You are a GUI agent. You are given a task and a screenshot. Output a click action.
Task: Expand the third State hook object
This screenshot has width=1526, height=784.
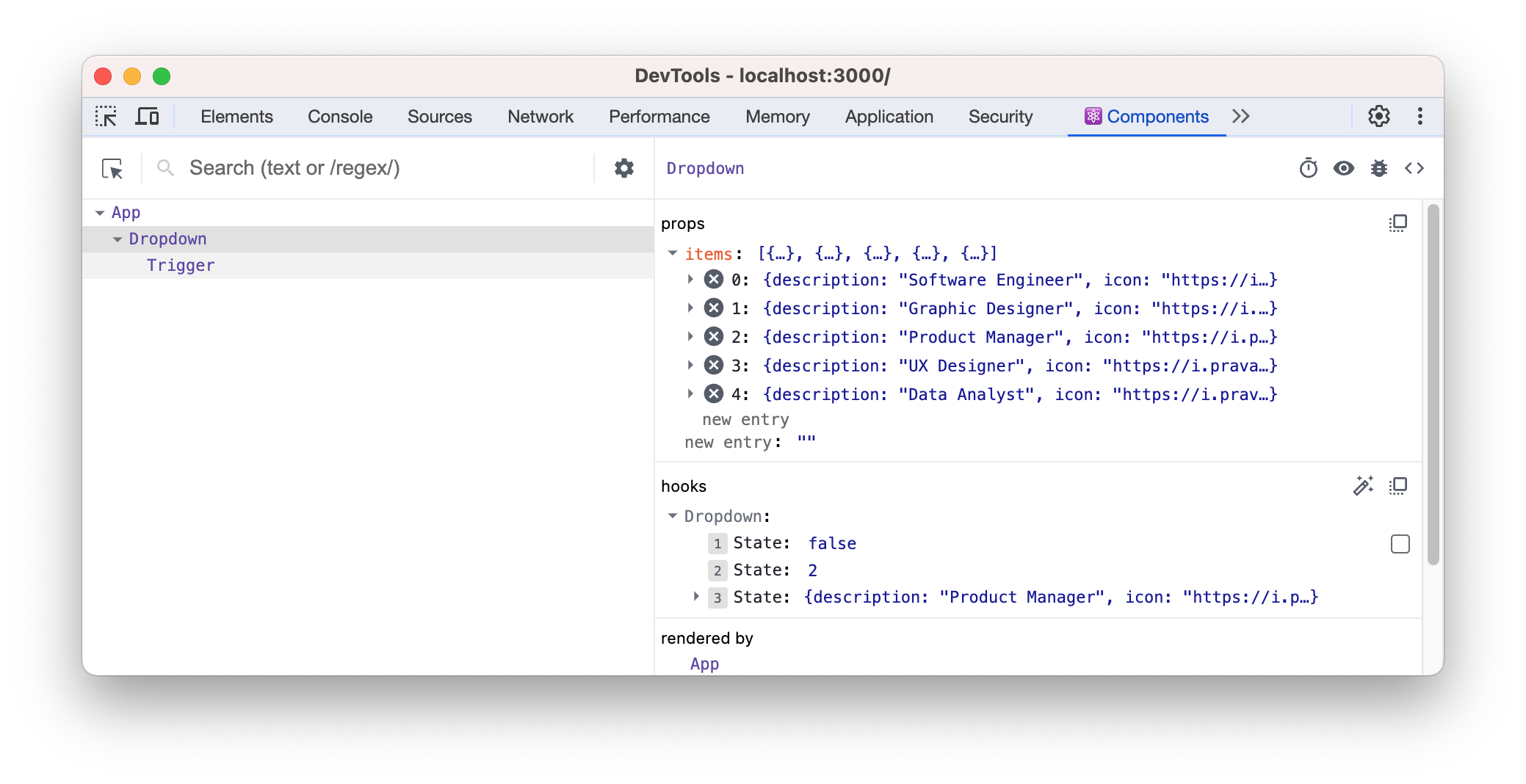[695, 597]
